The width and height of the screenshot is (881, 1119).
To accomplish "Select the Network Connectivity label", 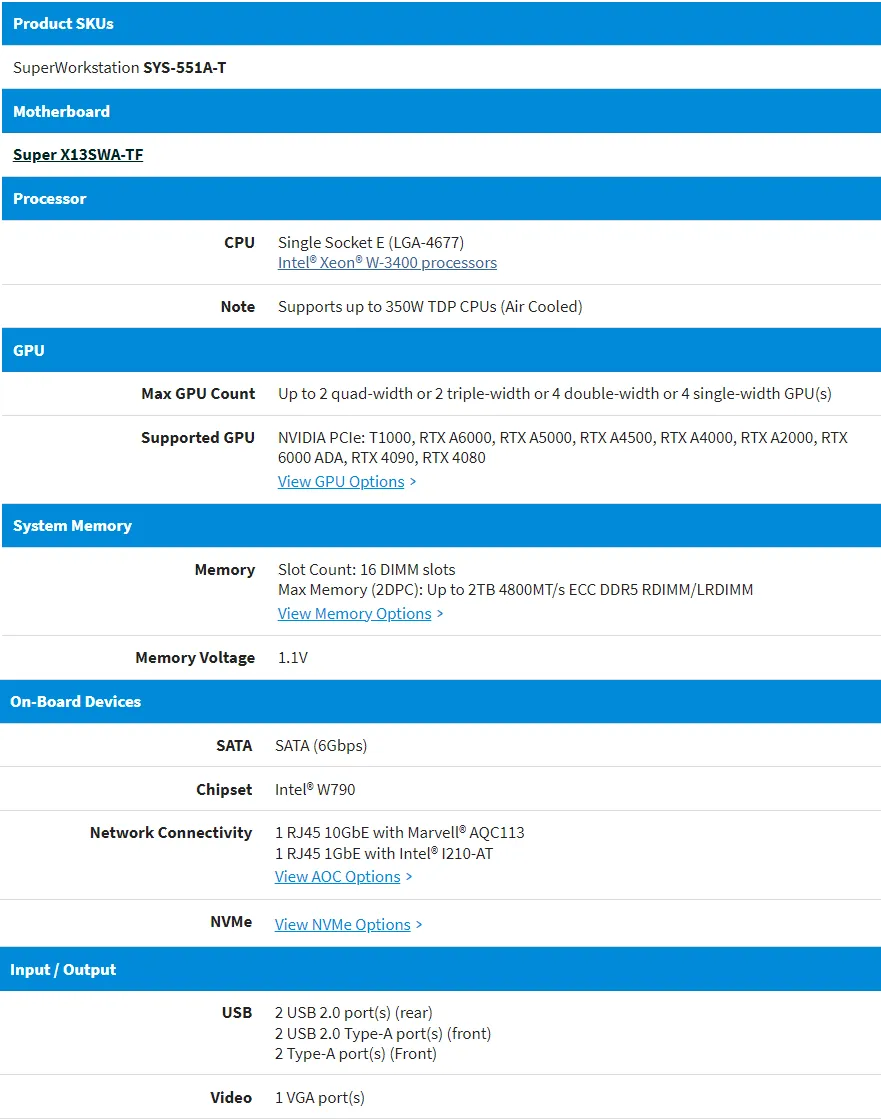I will [x=171, y=833].
